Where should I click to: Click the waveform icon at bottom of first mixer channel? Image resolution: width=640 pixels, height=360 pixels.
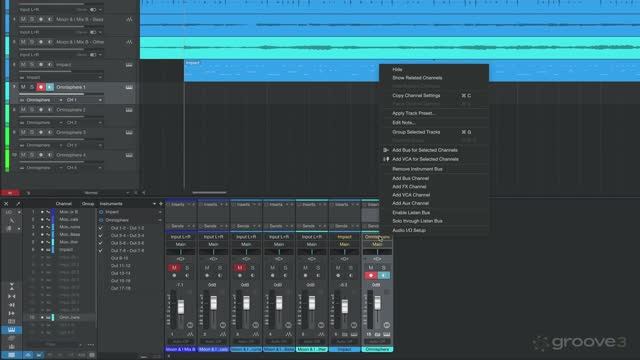[x=190, y=335]
